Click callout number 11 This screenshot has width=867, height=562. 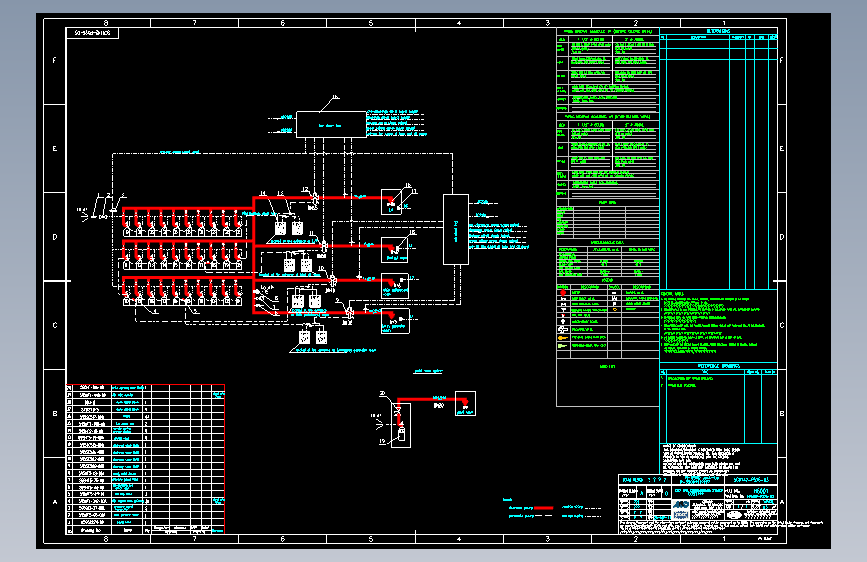311,233
